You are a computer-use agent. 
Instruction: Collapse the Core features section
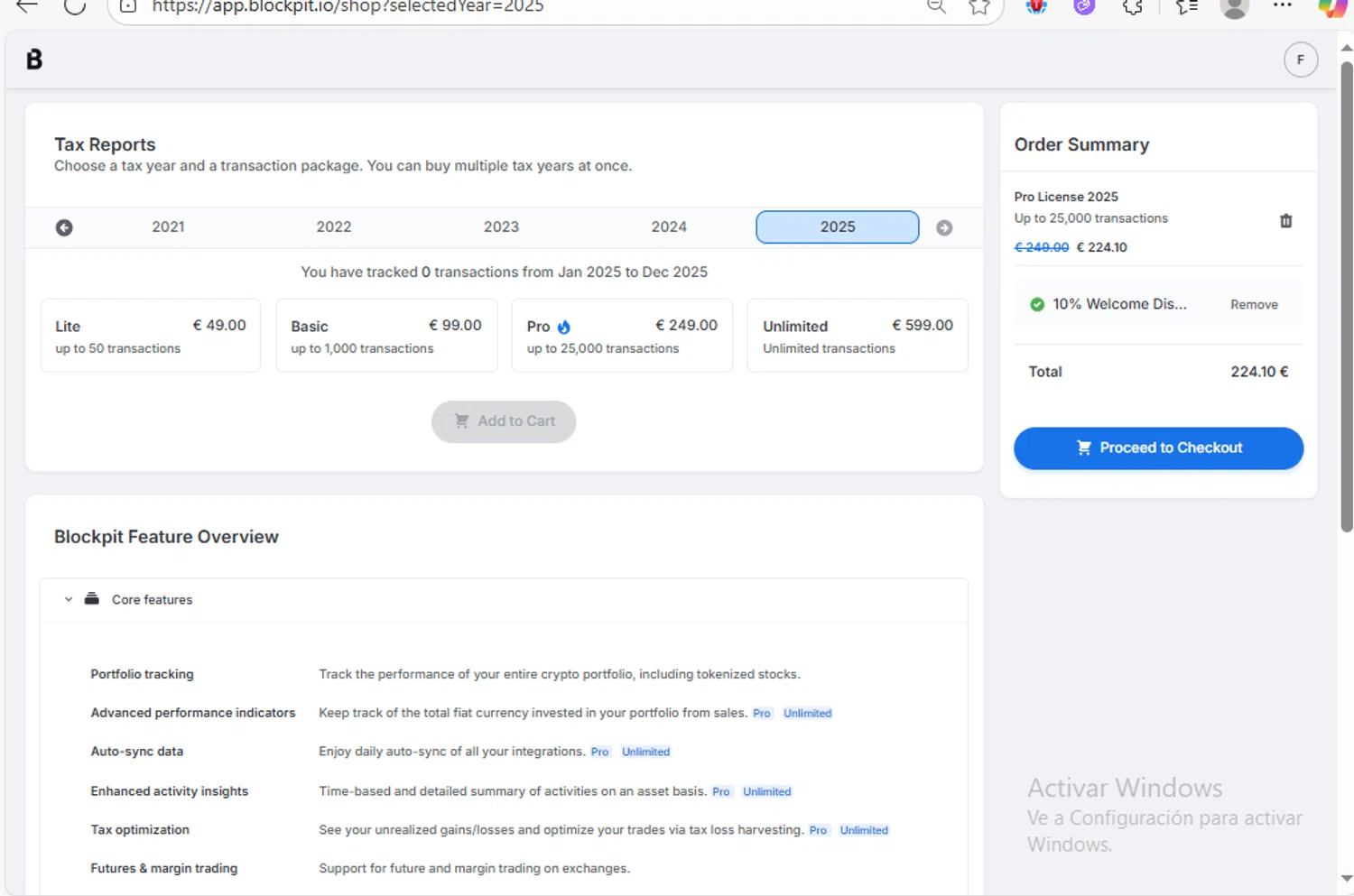coord(69,599)
